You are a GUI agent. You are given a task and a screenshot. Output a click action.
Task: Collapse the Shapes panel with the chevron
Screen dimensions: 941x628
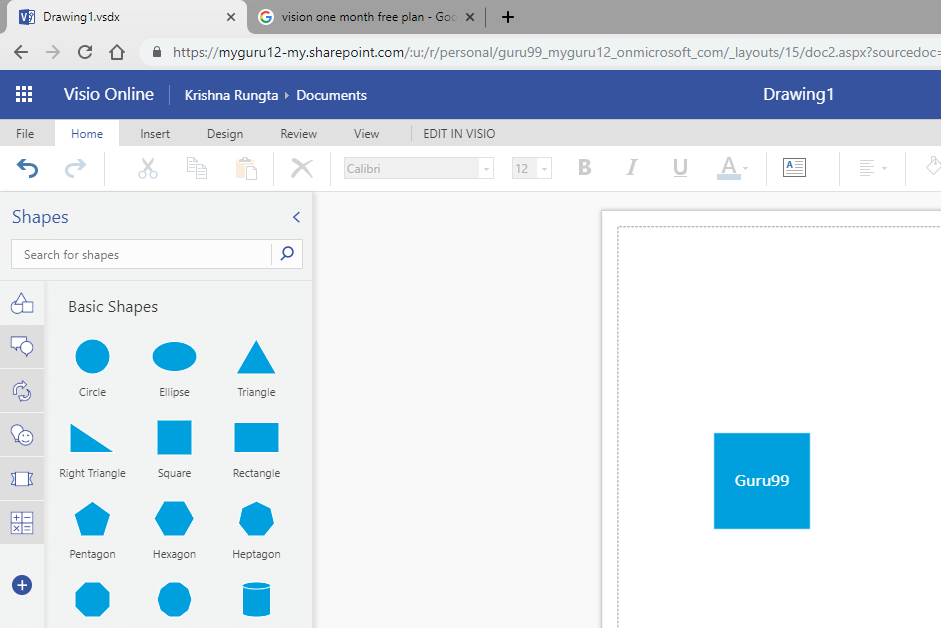tap(296, 217)
